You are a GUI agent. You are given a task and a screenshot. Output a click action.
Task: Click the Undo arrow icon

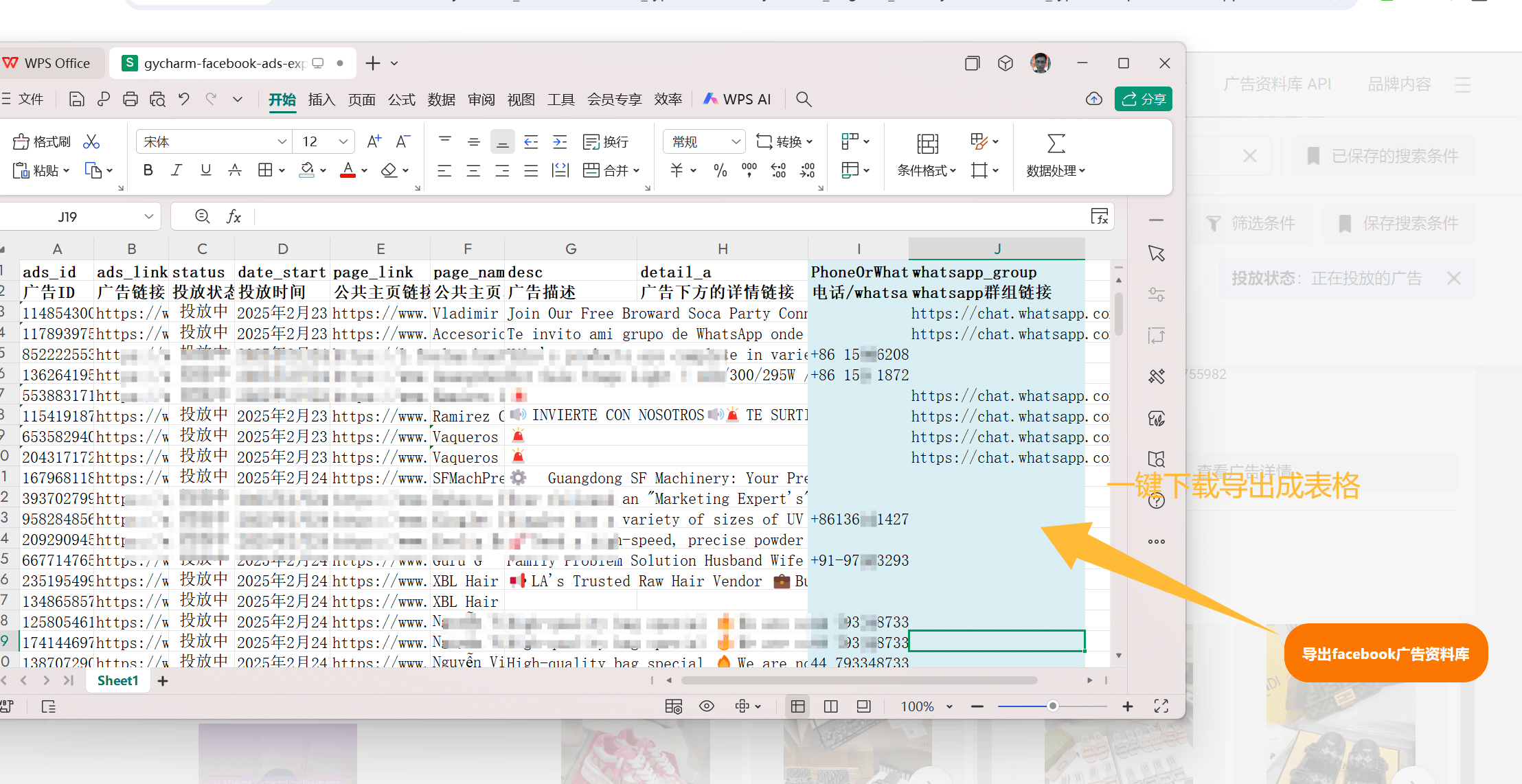click(x=183, y=100)
